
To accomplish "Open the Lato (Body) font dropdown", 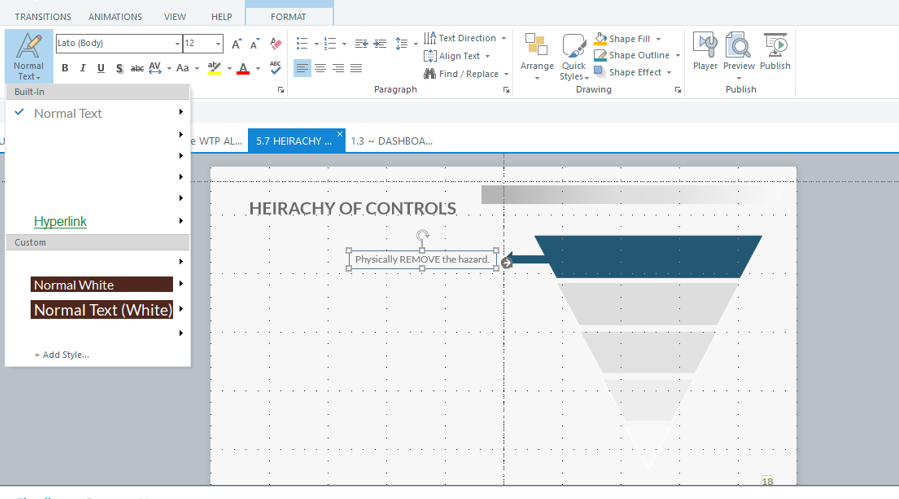I will pyautogui.click(x=177, y=44).
